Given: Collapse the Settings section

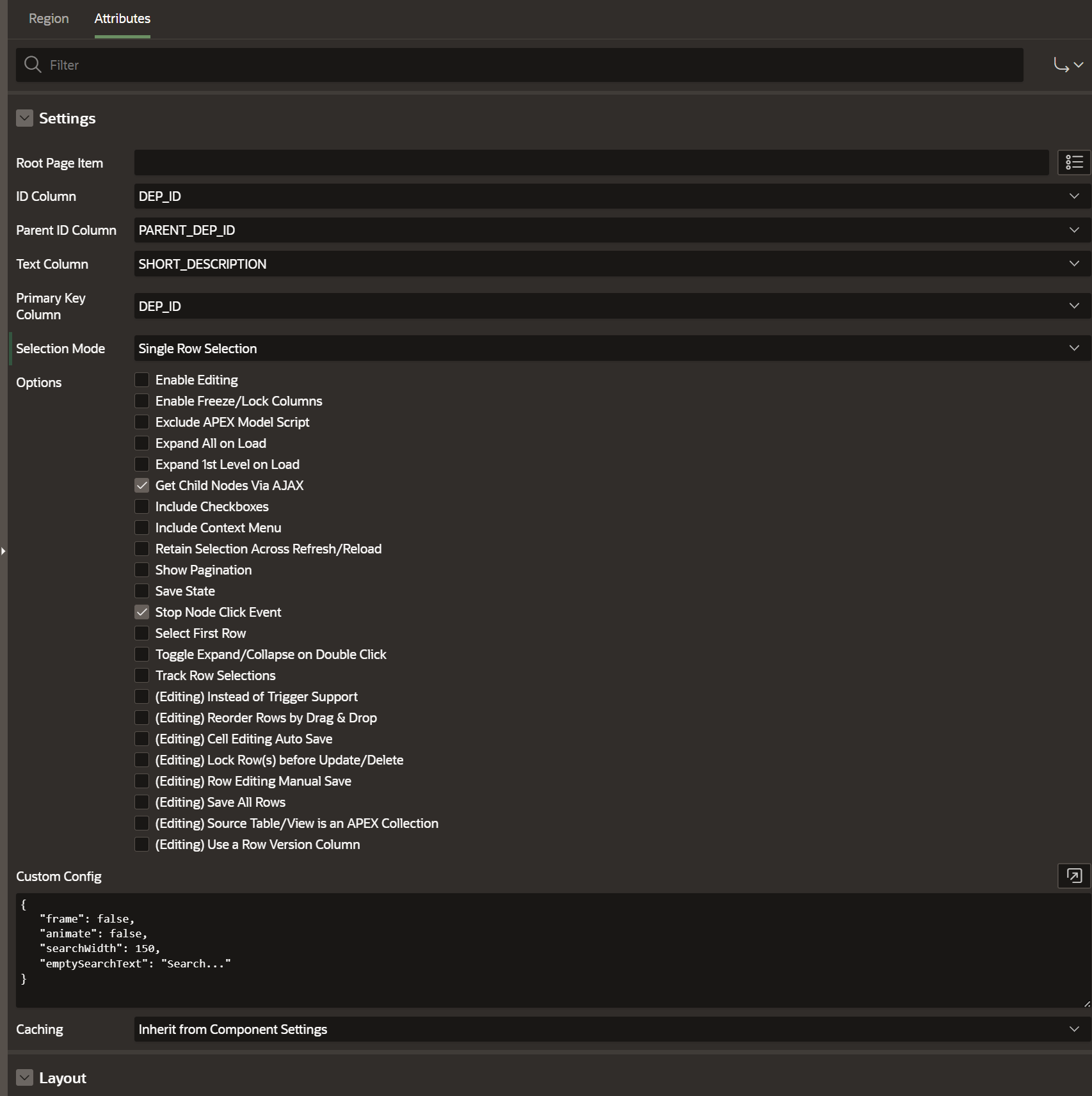Looking at the screenshot, I should (24, 118).
